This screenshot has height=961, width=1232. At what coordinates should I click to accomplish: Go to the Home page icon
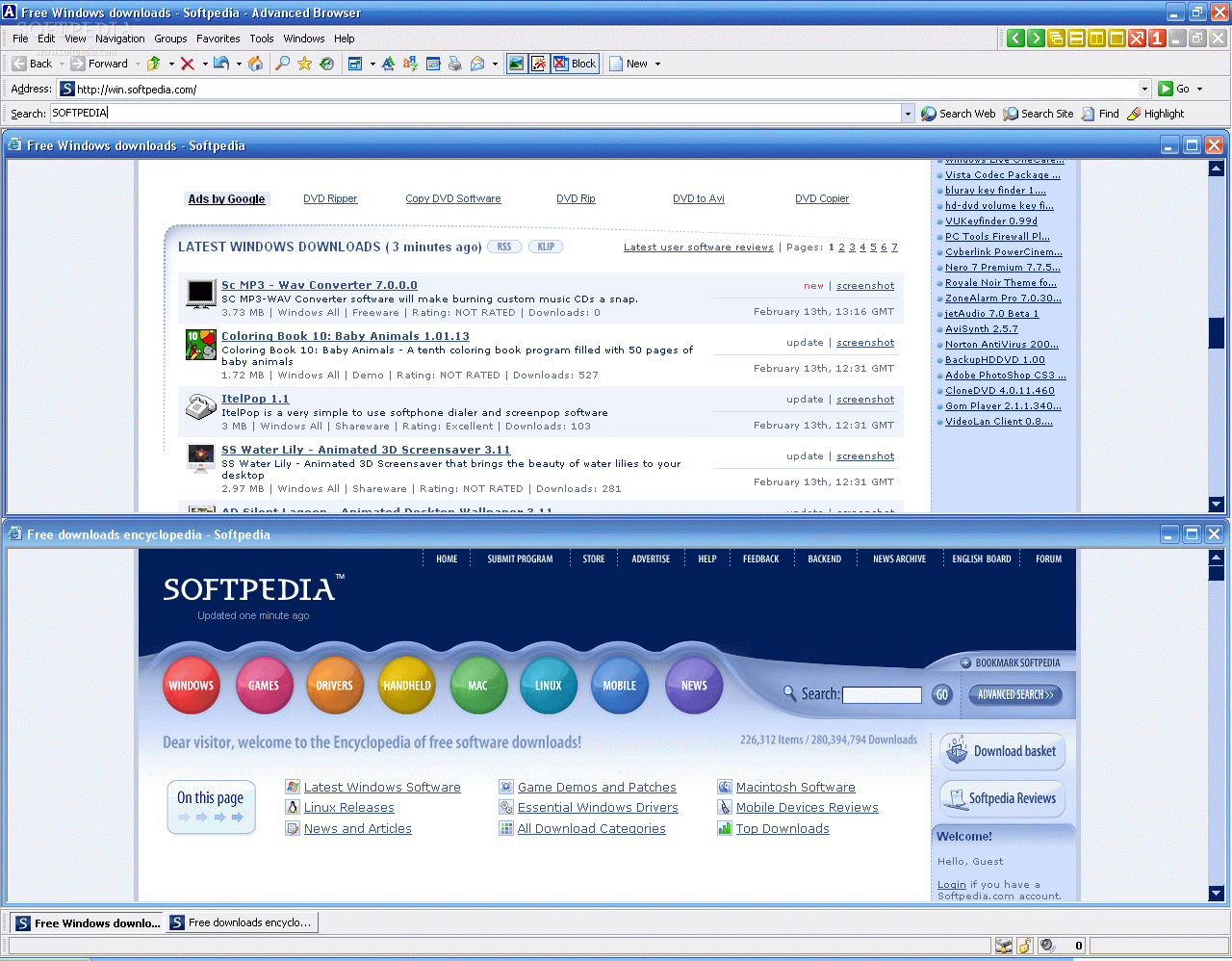coord(255,64)
